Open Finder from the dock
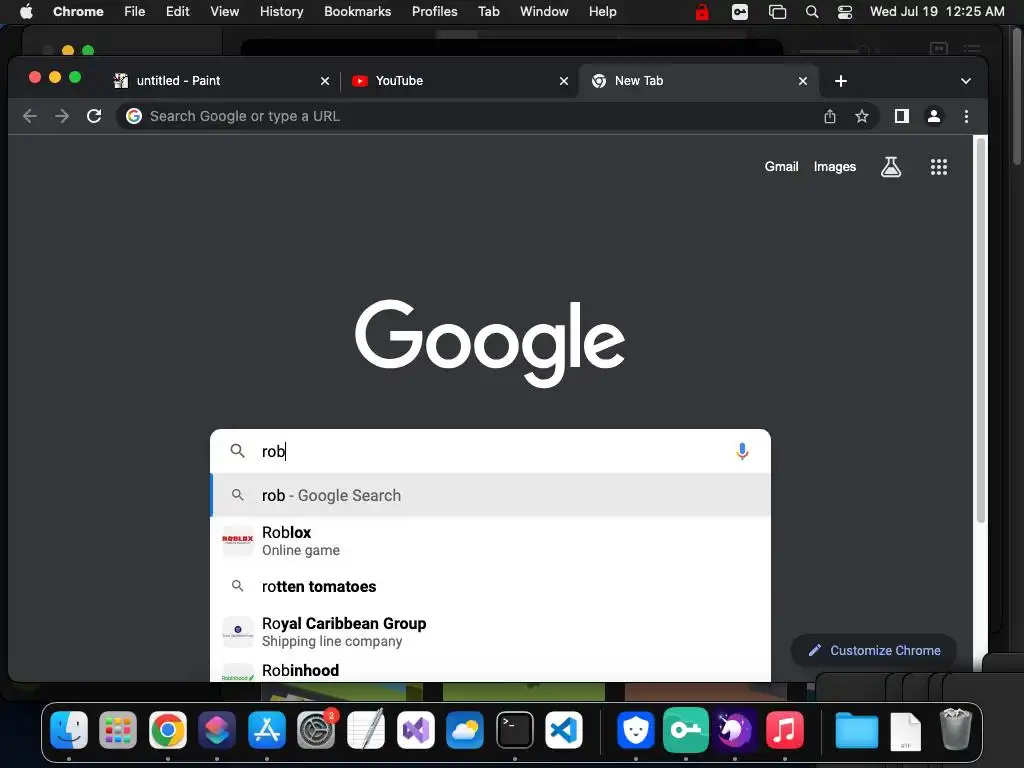 point(69,729)
